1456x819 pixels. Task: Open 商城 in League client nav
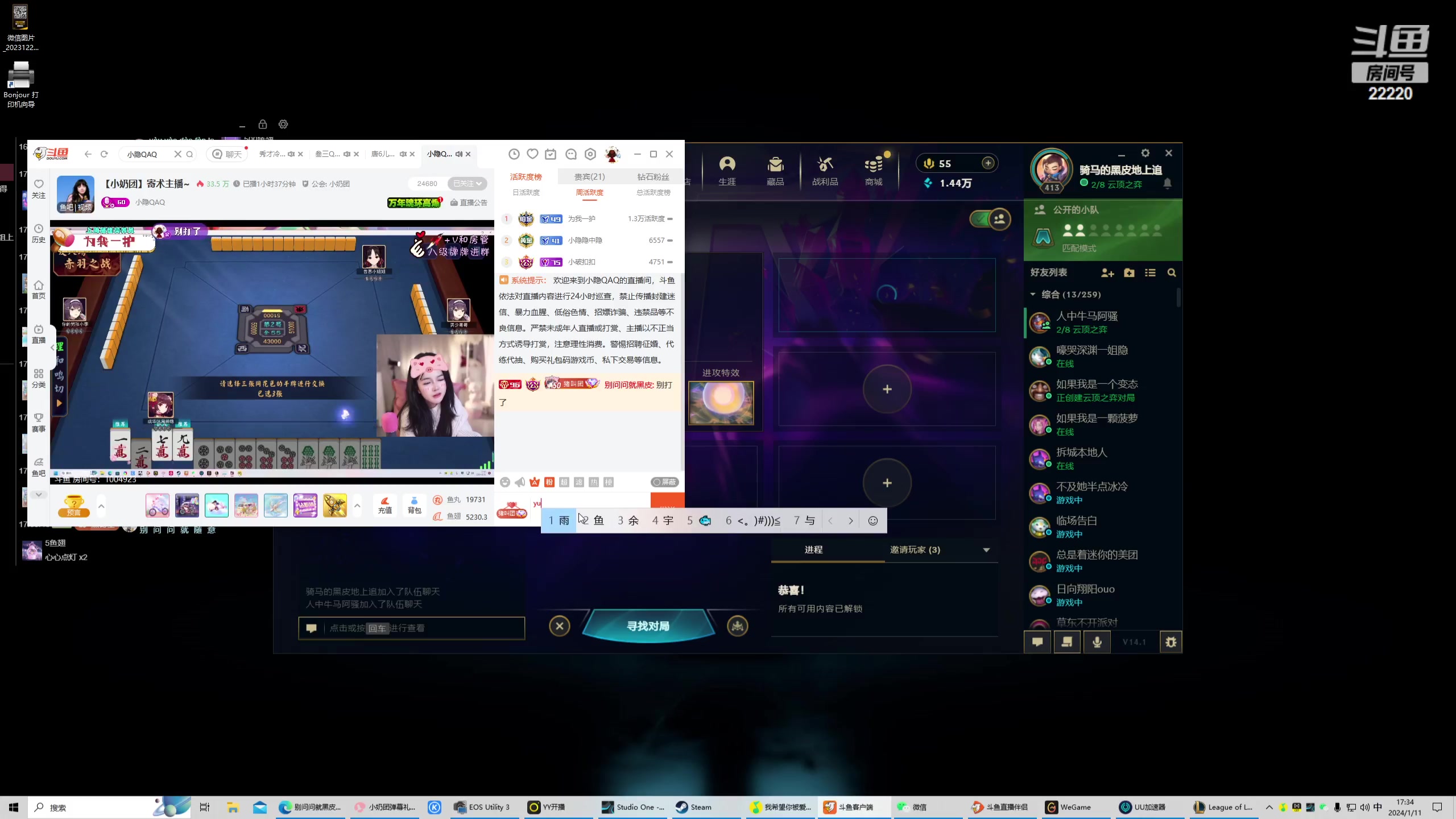point(874,171)
